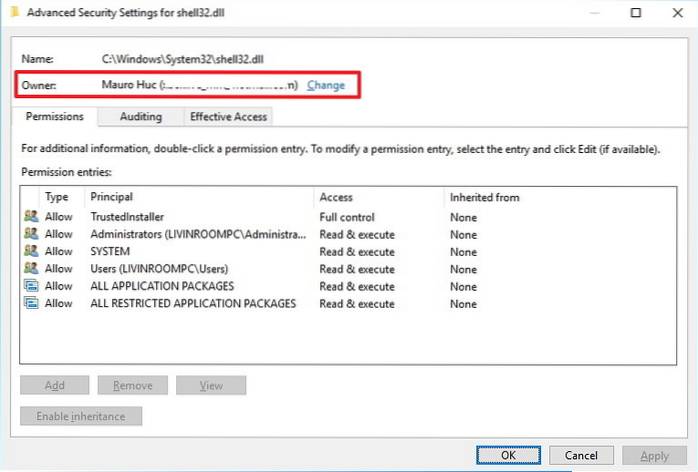Select the TrustedInstaller principal entry
Image resolution: width=698 pixels, height=472 pixels.
(127, 217)
